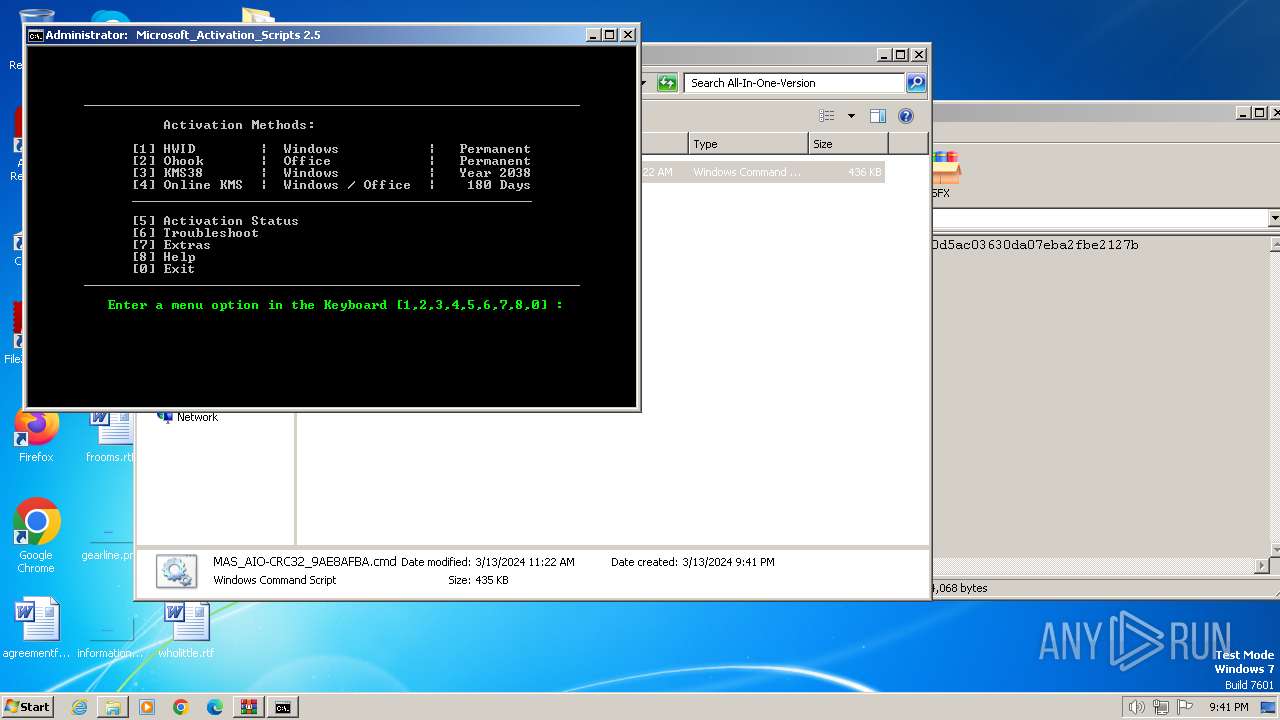Click the network tray icon
Image resolution: width=1280 pixels, height=720 pixels.
[x=1161, y=707]
